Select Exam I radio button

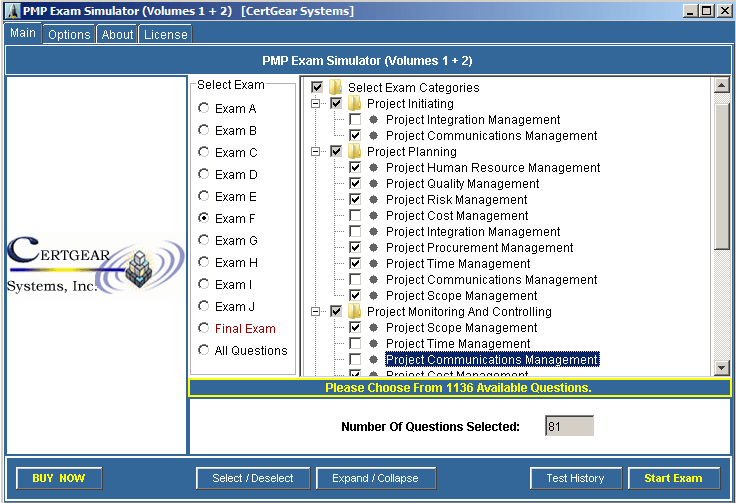[203, 284]
